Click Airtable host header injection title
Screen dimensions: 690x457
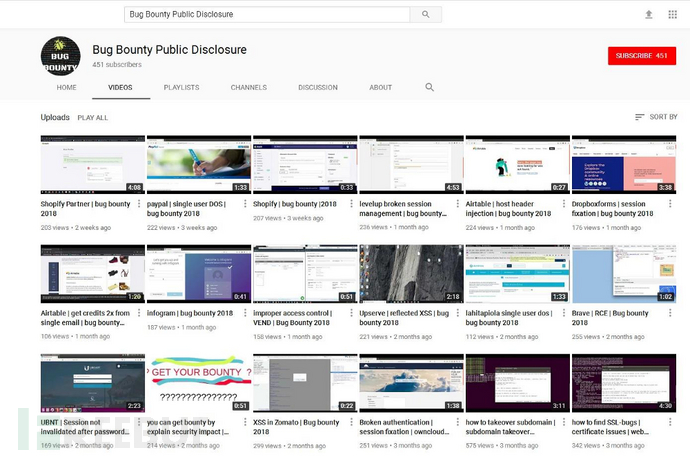(508, 208)
